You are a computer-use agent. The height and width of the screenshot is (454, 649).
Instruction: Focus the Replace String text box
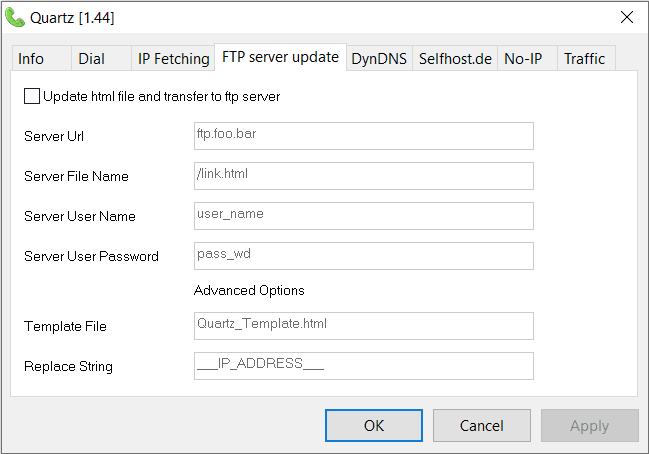tap(363, 366)
